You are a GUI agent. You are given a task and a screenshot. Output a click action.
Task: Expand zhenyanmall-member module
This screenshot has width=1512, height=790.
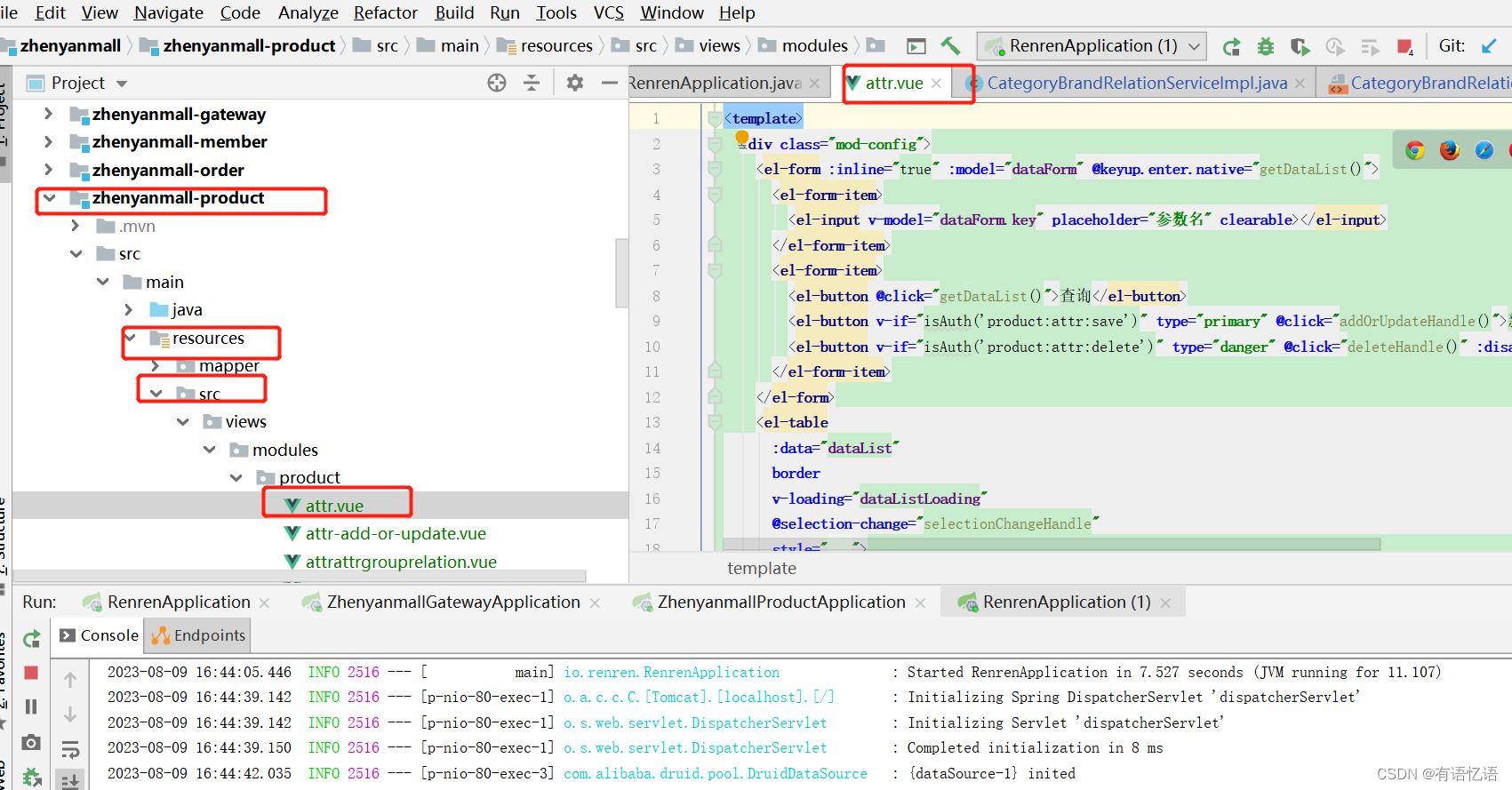point(49,141)
